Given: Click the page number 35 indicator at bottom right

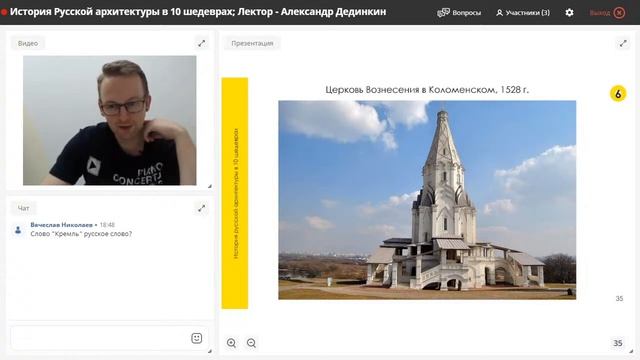Looking at the screenshot, I should [x=618, y=343].
